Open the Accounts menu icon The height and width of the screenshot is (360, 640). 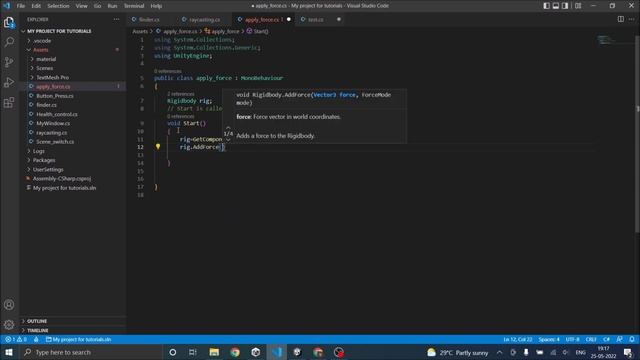[x=9, y=305]
